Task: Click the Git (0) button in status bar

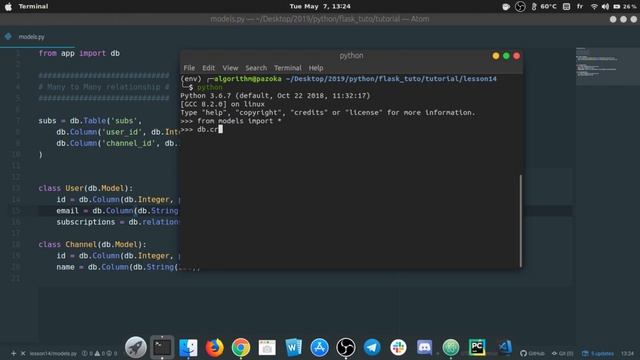Action: (562, 353)
